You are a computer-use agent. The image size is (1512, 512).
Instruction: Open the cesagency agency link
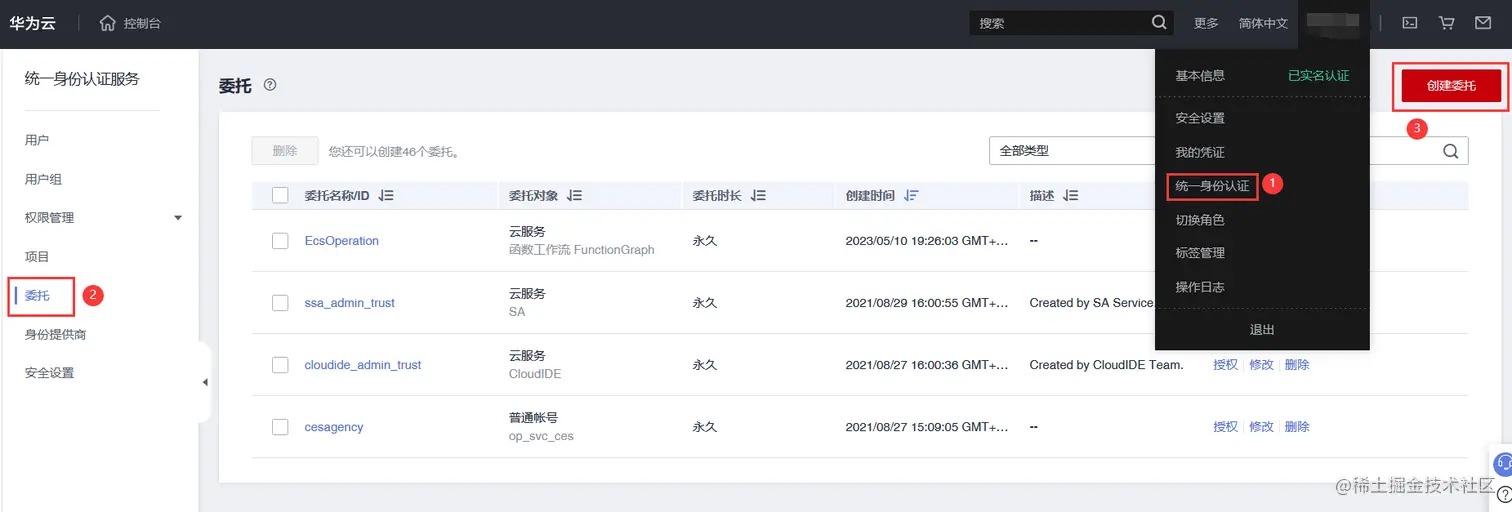334,427
